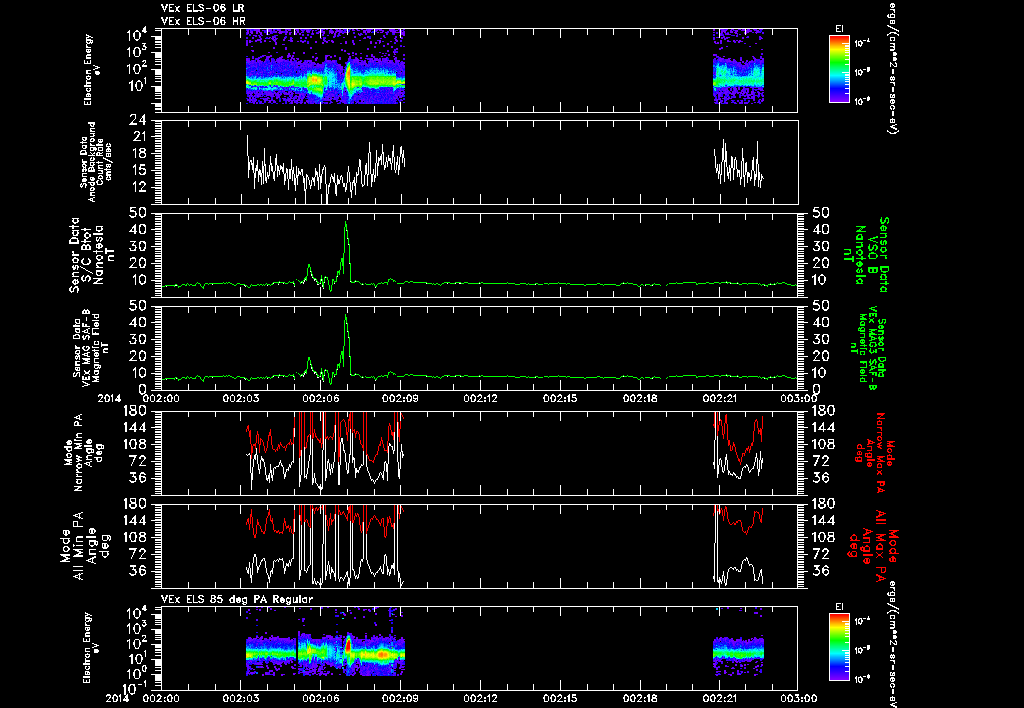Click the 'Mode Narrow Min PA Angle' label
This screenshot has height=708, width=1024.
click(83, 451)
